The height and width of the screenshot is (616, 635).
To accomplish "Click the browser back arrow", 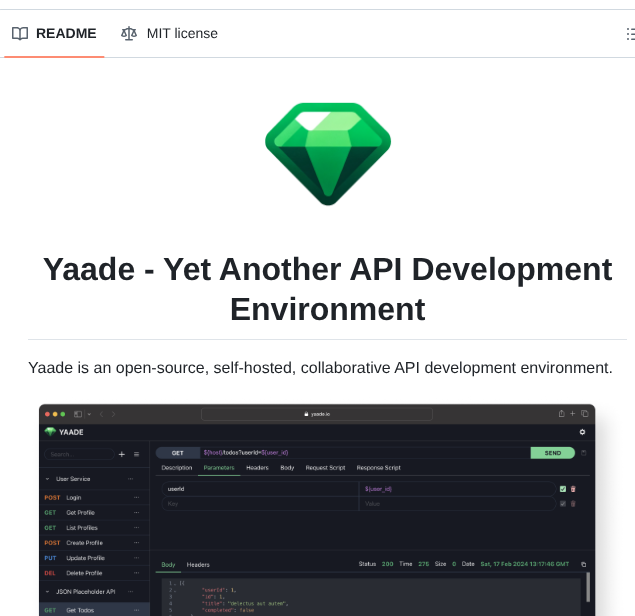I will tap(101, 414).
